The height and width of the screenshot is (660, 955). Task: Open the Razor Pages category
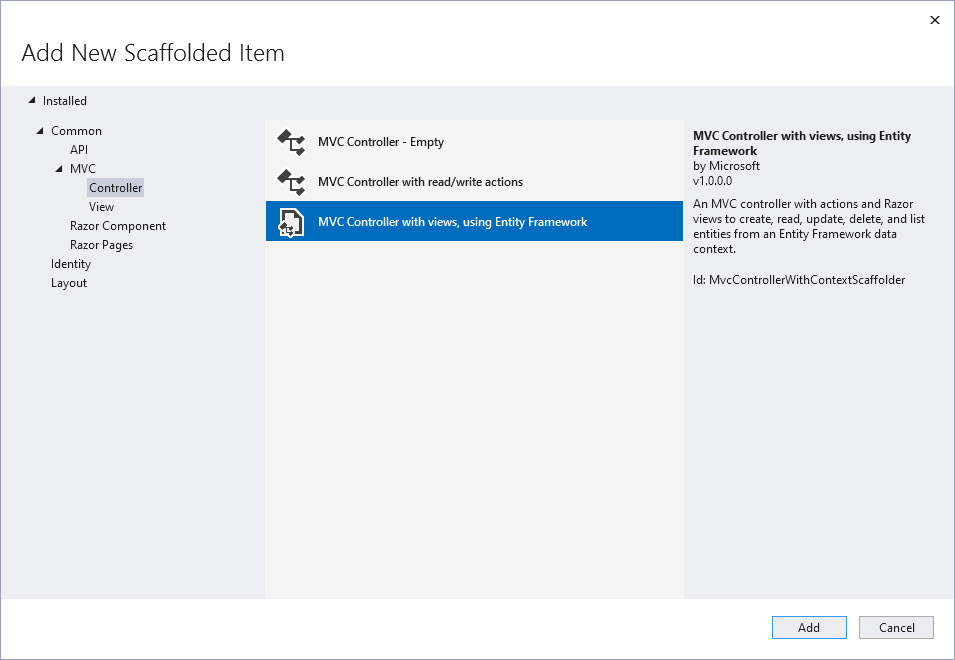[101, 245]
